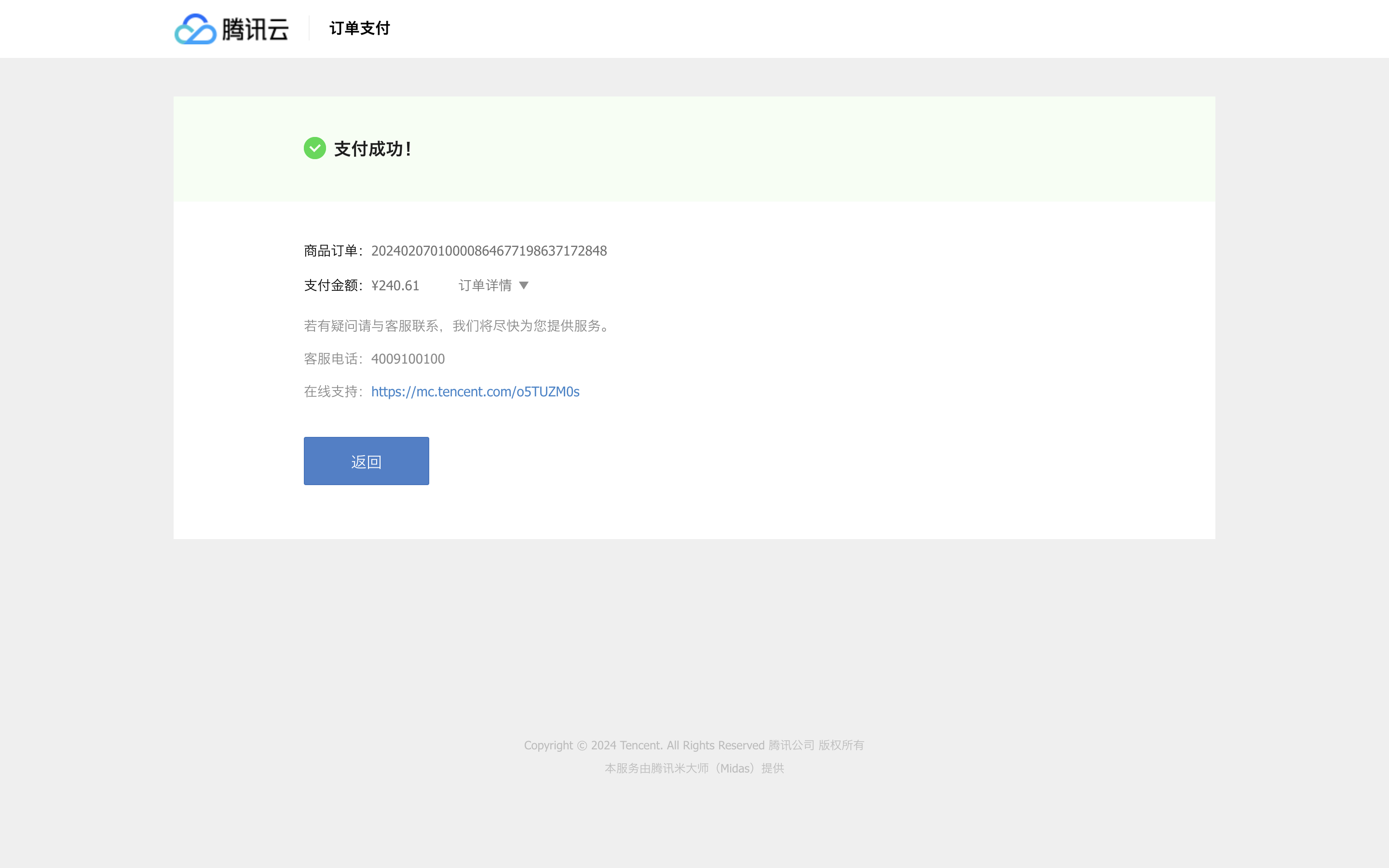Click the 腾讯公司 版权所有 footer text
1389x868 pixels.
coord(816,745)
